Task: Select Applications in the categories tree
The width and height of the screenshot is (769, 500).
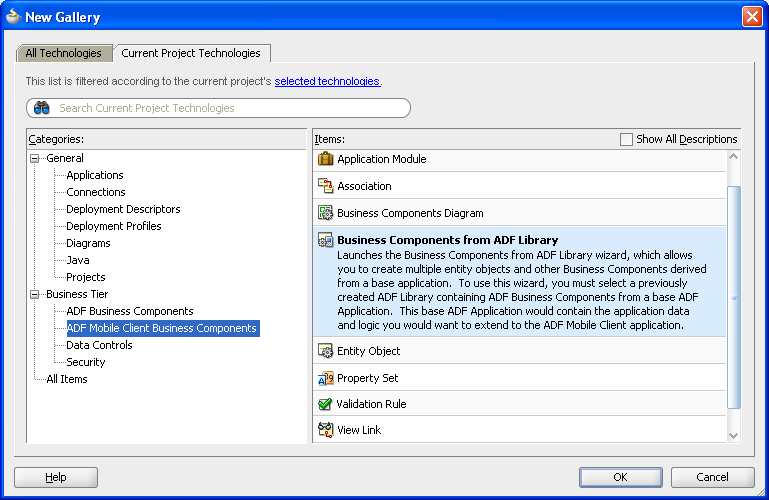Action: pos(95,175)
